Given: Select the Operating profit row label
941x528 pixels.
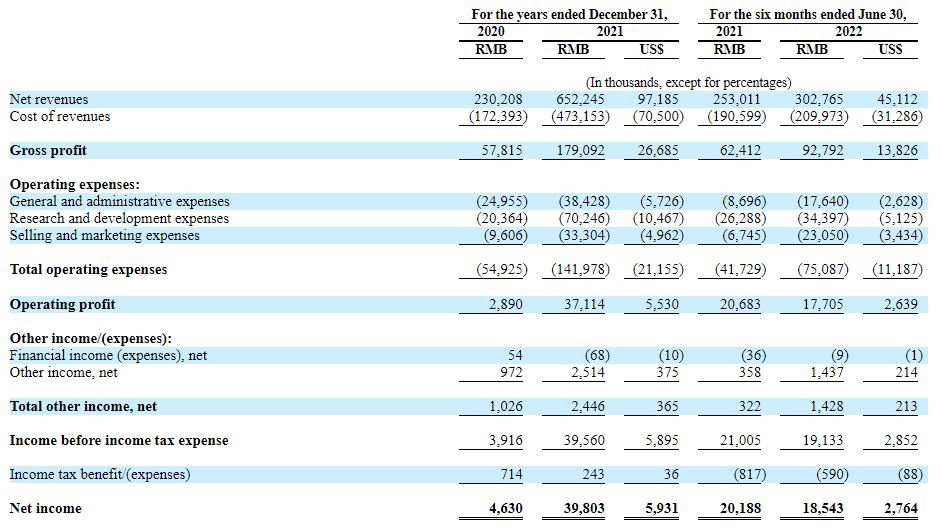Looking at the screenshot, I should click(62, 304).
